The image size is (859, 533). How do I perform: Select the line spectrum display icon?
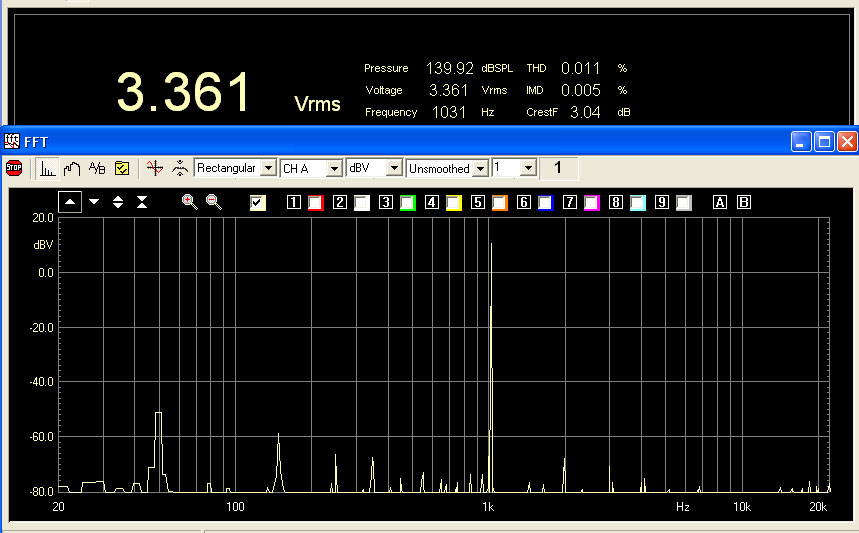pos(72,169)
